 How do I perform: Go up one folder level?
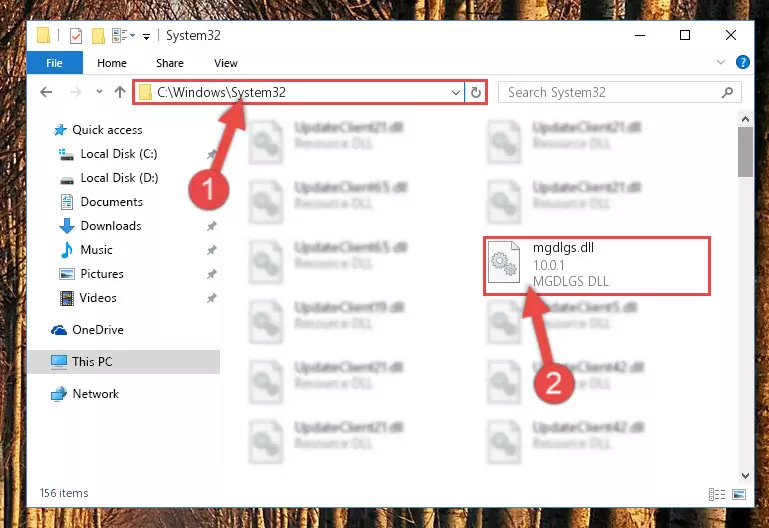(120, 92)
